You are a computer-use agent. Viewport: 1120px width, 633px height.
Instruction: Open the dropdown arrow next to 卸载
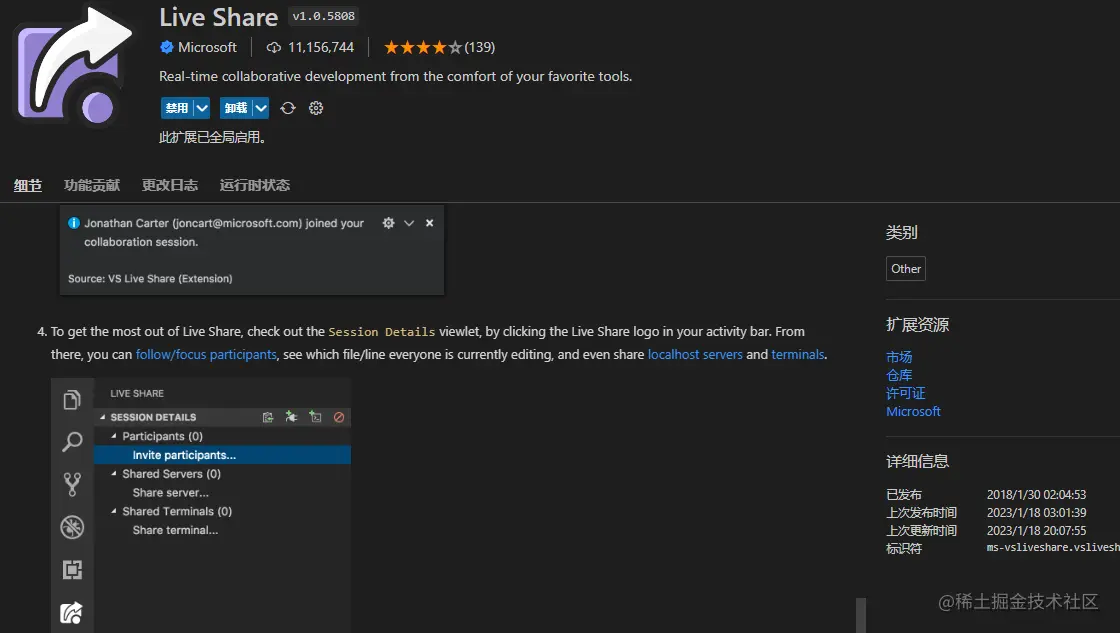261,108
